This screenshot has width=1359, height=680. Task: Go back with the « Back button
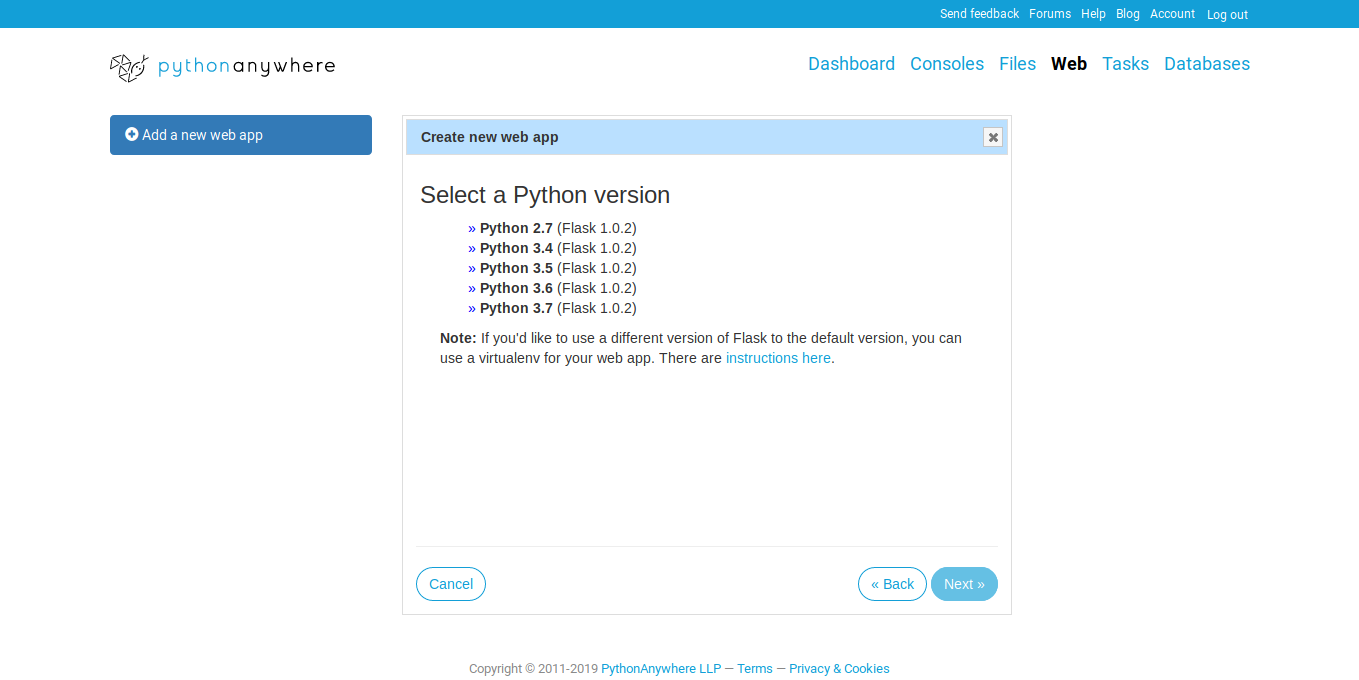tap(892, 584)
